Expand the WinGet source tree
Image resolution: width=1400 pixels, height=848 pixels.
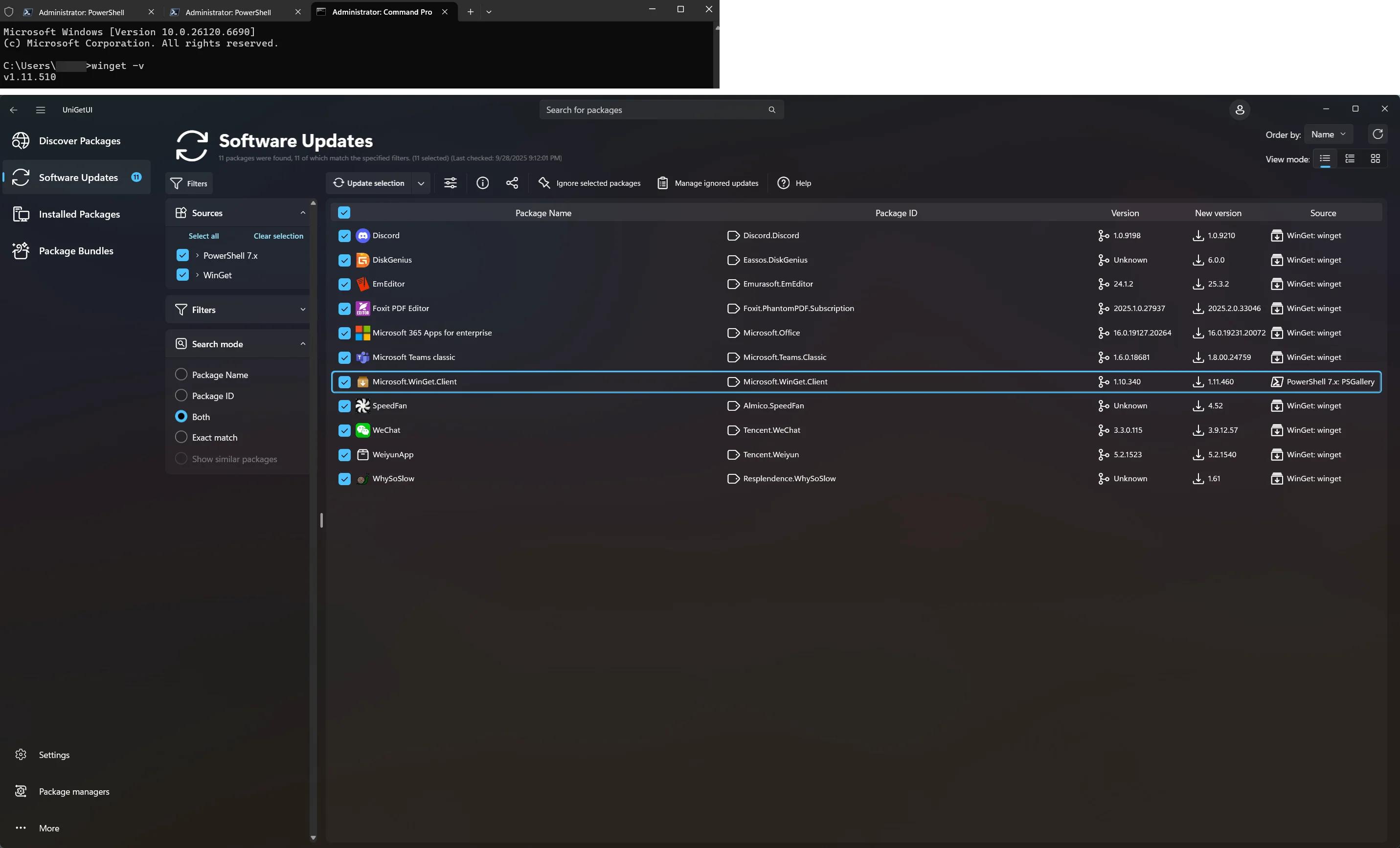[x=197, y=275]
